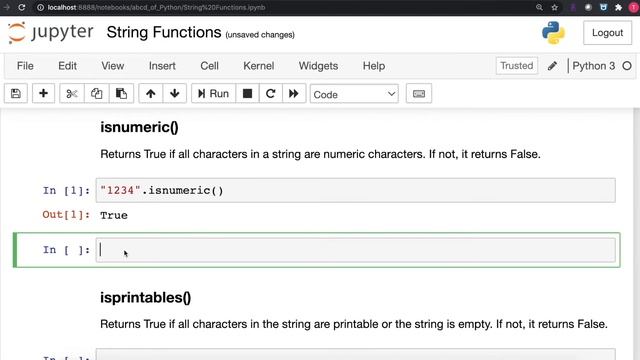
Task: Open the View menu
Action: point(113,66)
